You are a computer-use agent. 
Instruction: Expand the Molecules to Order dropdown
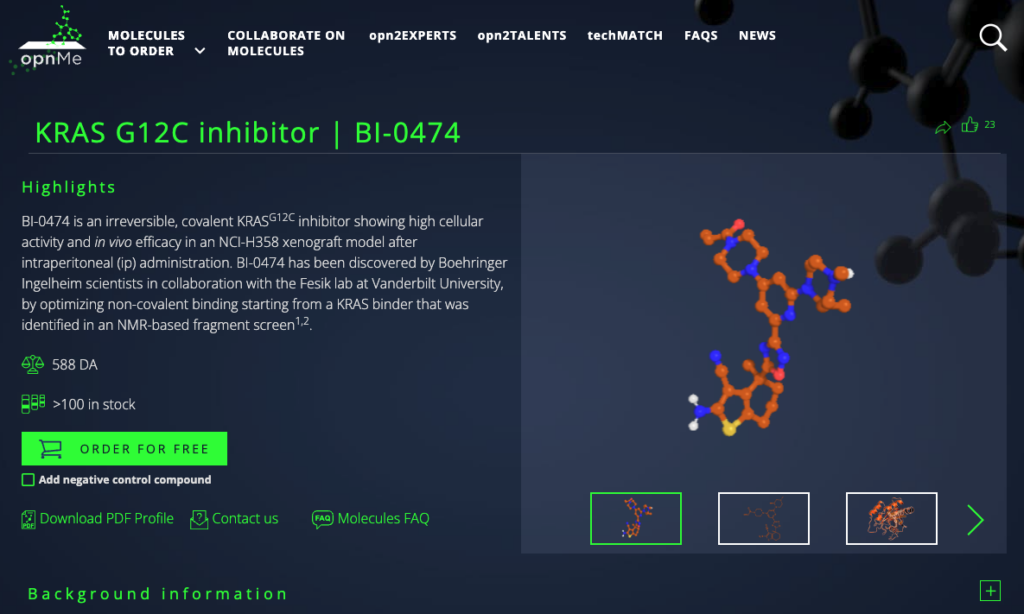tap(200, 51)
